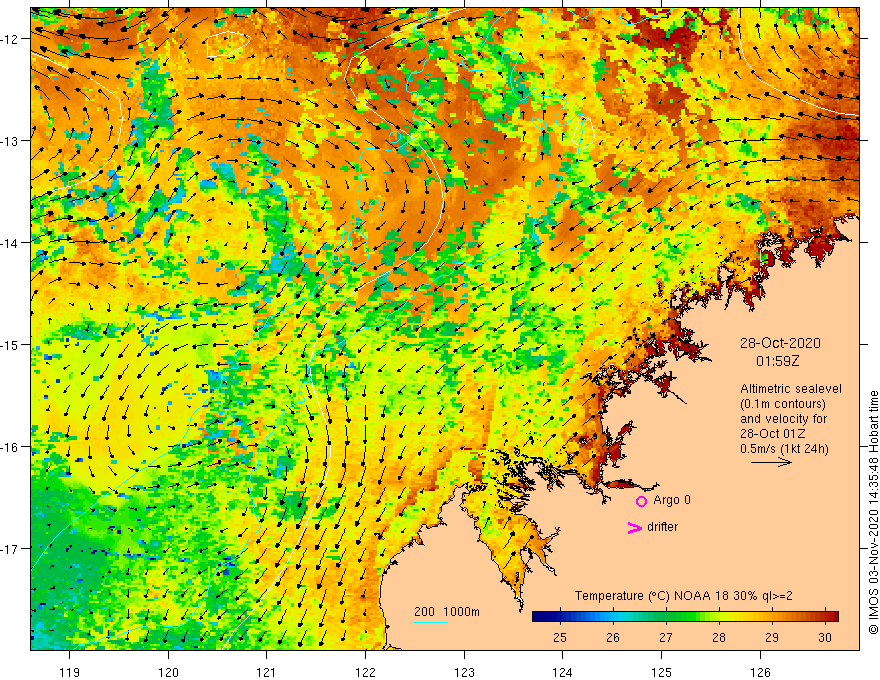Click the IMOS copyright timestamp text
Viewport: 880px width, 680px height.
(873, 513)
